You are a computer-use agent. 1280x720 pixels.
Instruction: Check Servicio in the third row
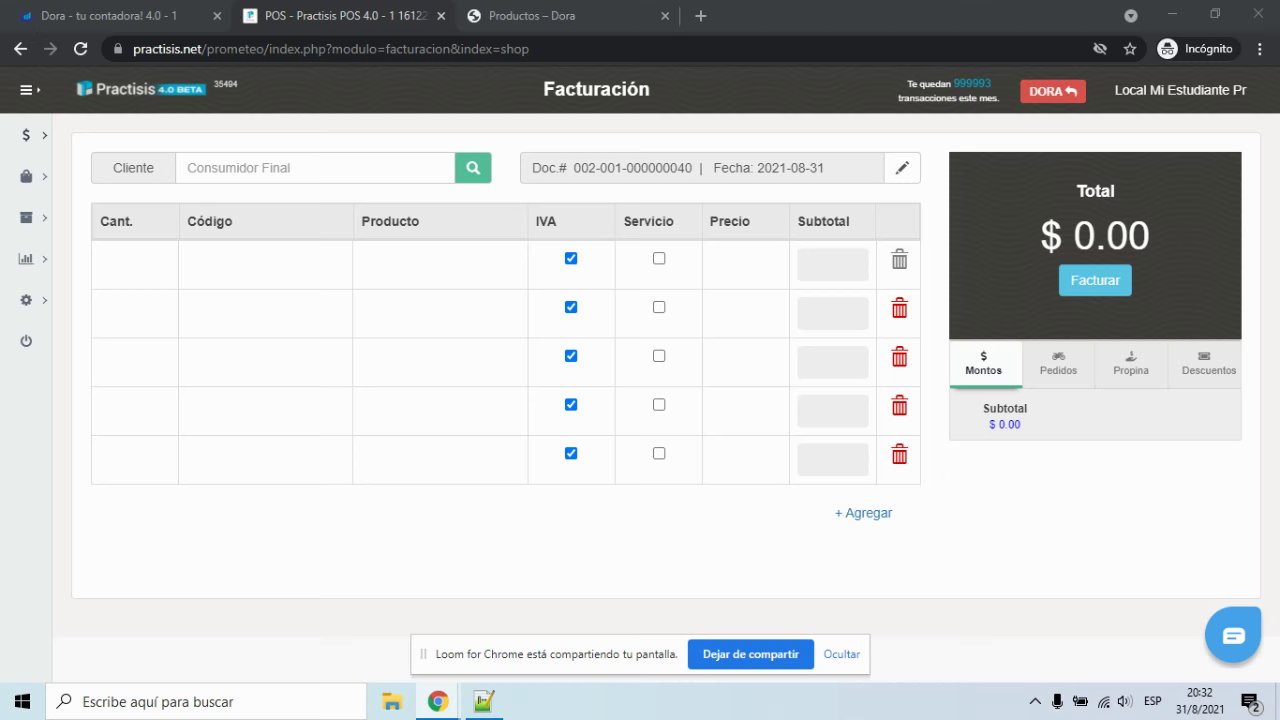click(659, 356)
